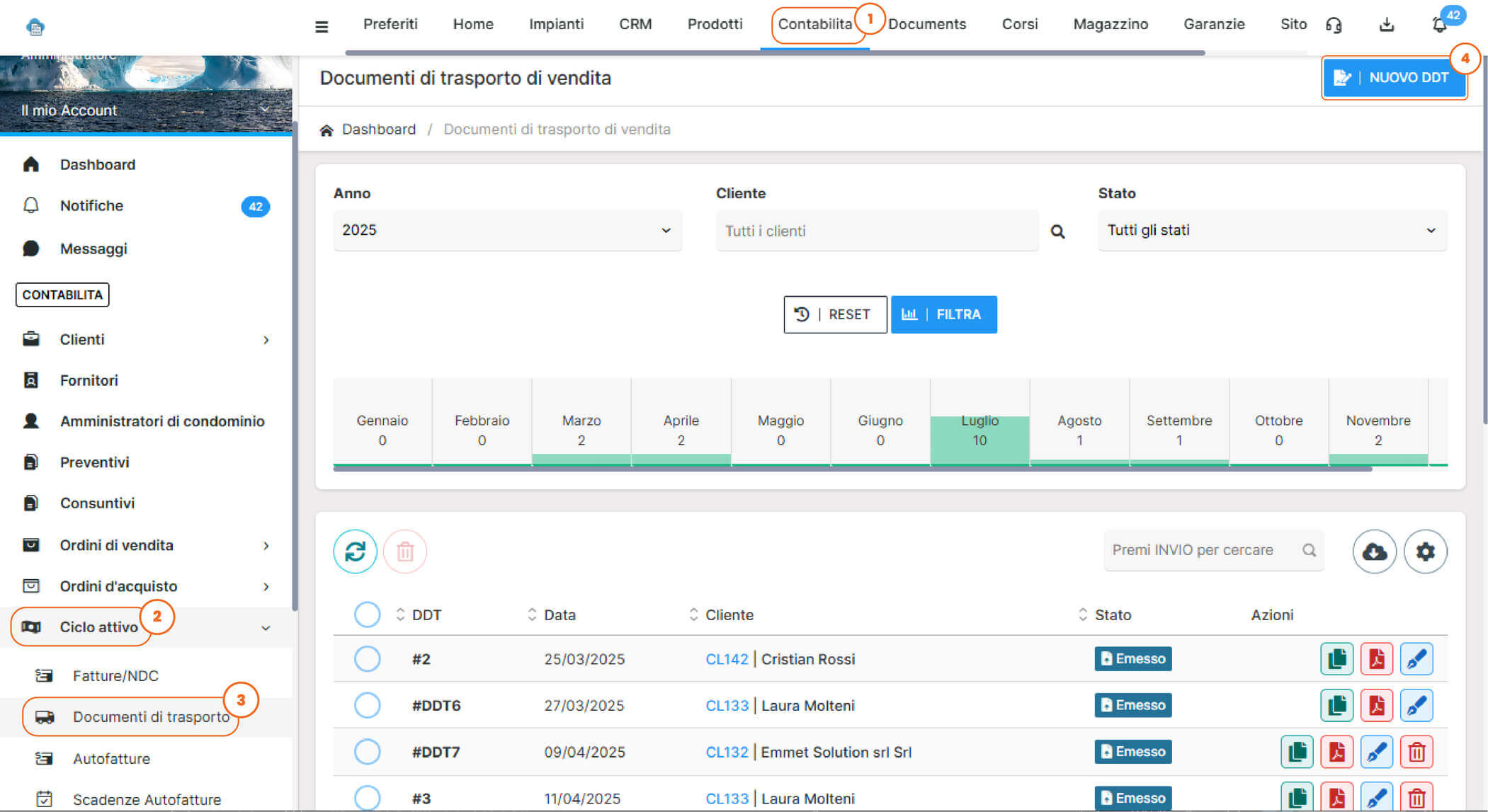Screen dimensions: 1488x812
Task: Click the refresh table icon
Action: tap(355, 551)
